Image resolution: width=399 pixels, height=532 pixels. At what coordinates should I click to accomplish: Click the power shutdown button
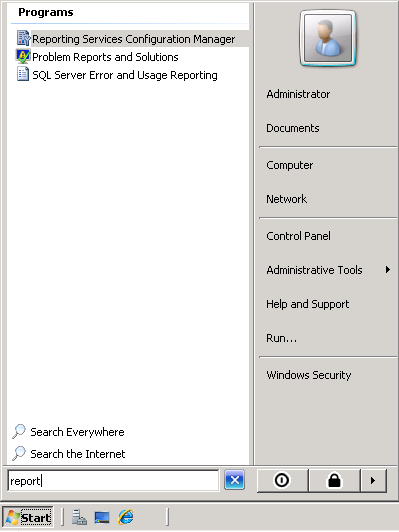[x=282, y=480]
